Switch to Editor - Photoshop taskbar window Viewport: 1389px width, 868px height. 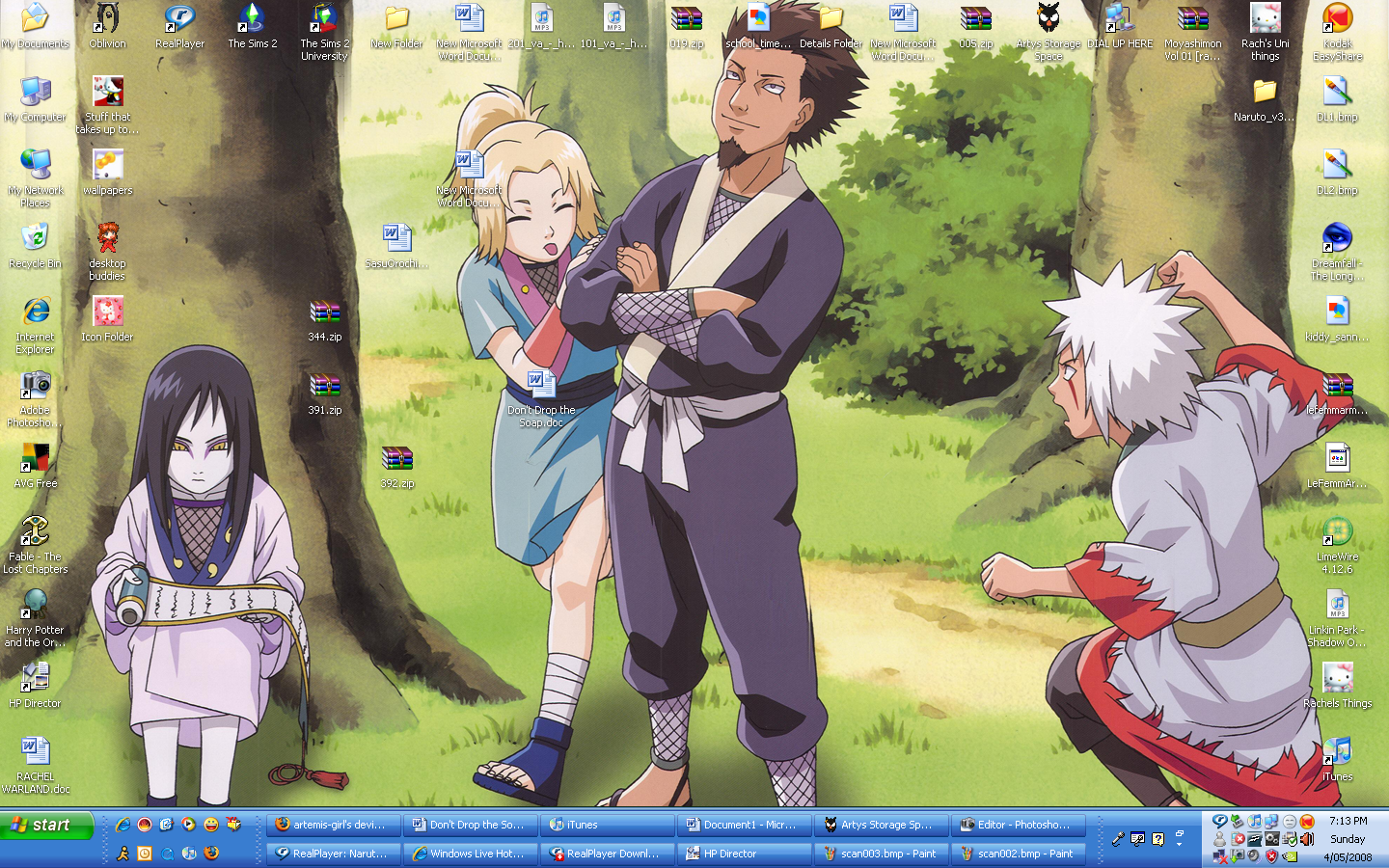tap(1019, 825)
